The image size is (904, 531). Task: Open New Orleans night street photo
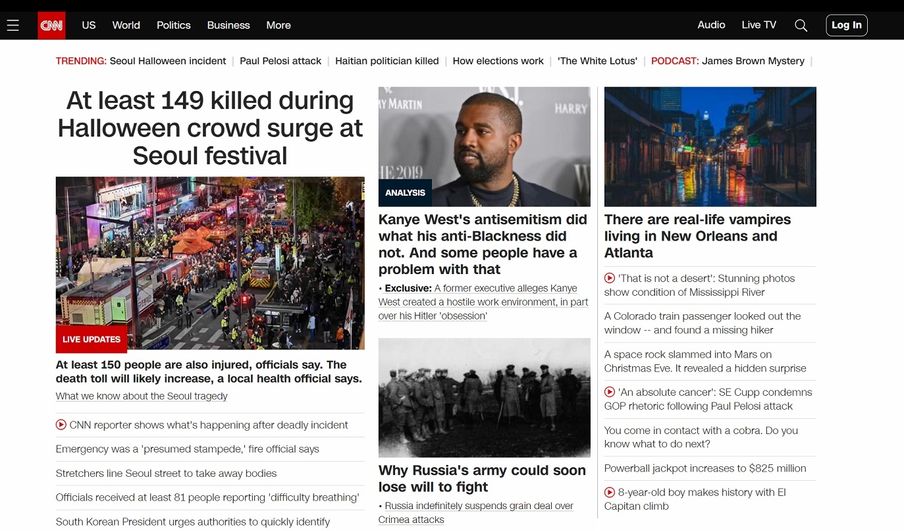pyautogui.click(x=710, y=146)
